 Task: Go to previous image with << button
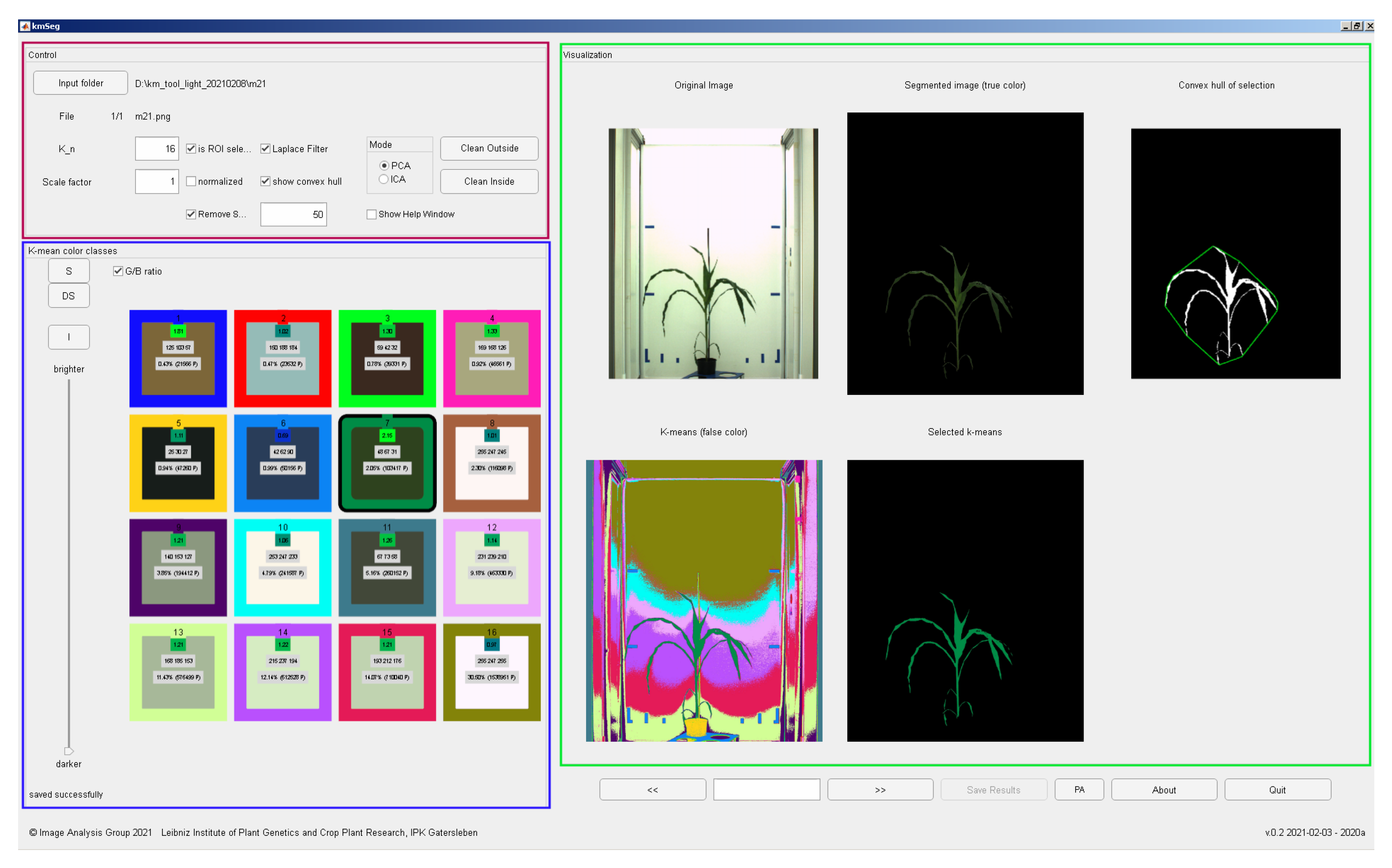tap(652, 789)
